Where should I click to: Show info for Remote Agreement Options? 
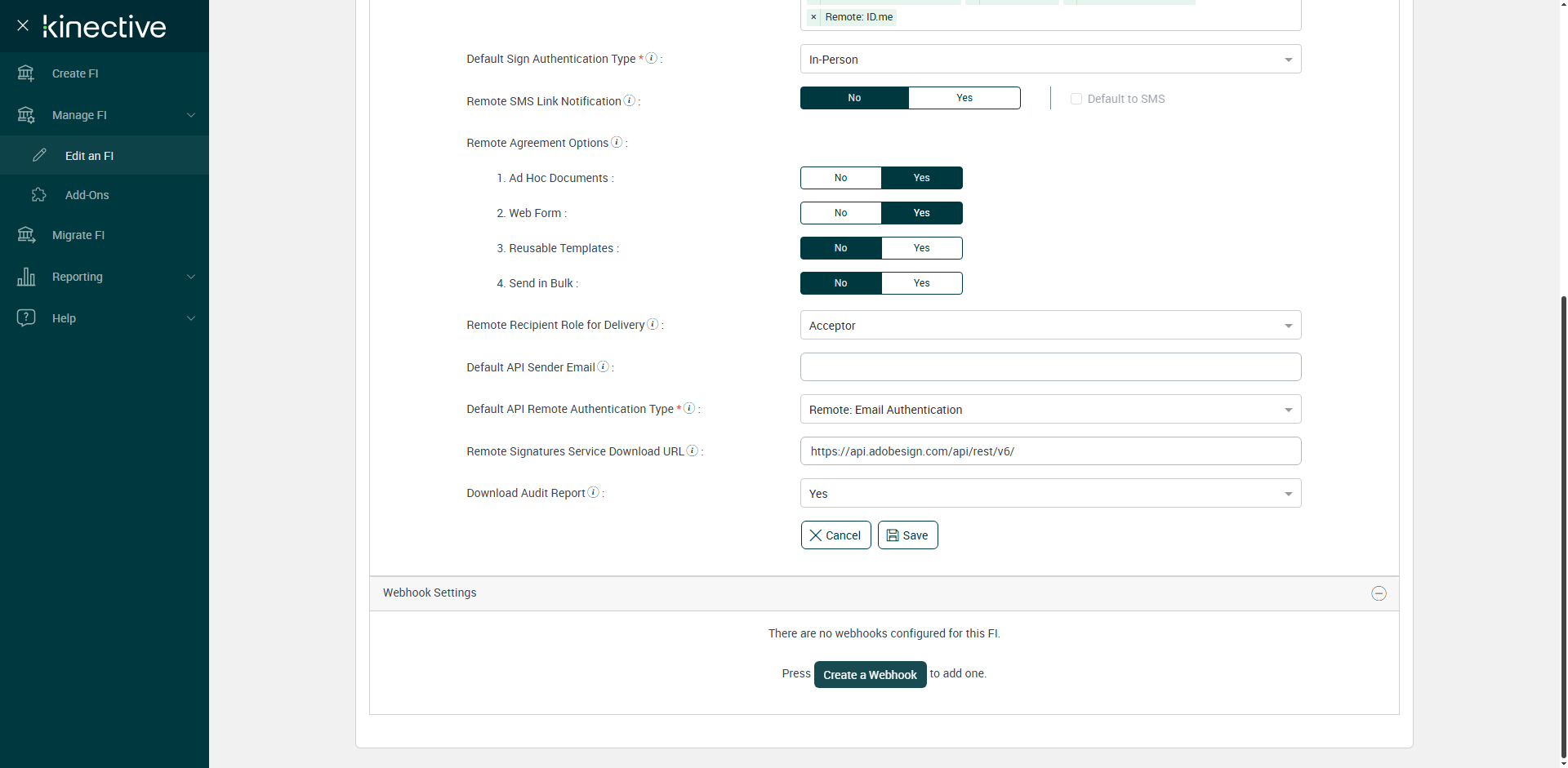click(x=617, y=142)
